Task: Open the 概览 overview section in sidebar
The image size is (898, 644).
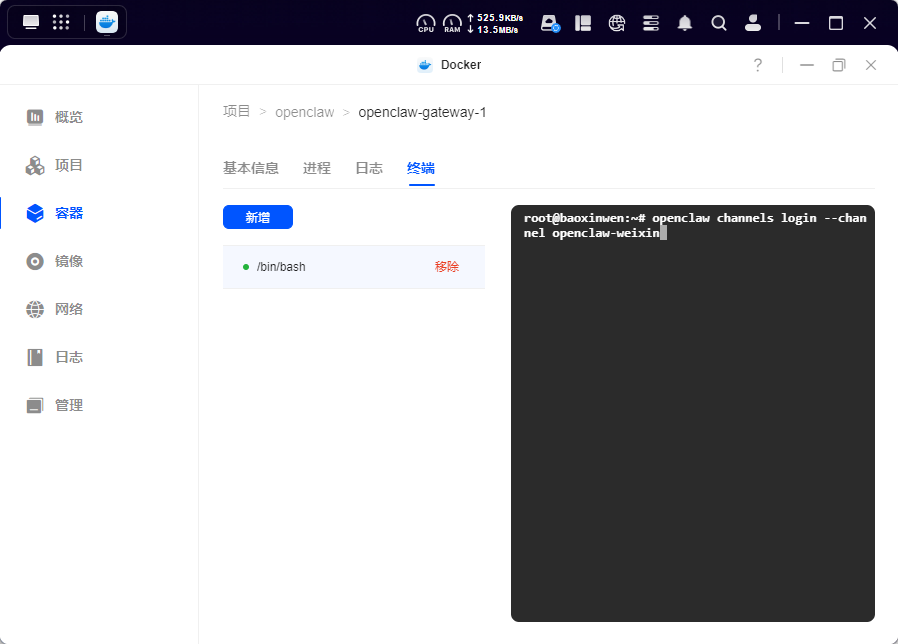Action: (64, 117)
